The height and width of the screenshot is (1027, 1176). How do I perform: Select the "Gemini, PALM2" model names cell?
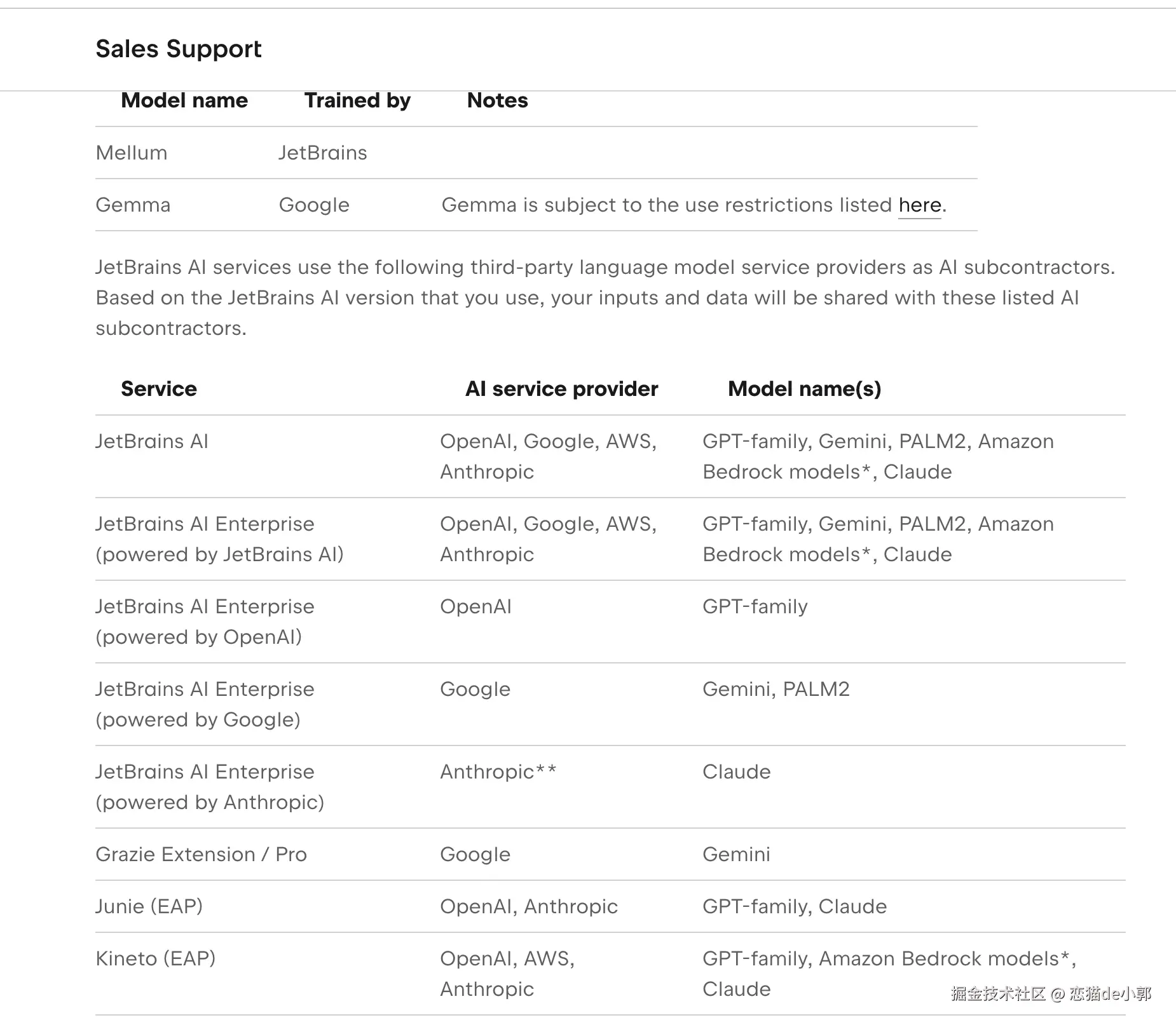pyautogui.click(x=776, y=690)
